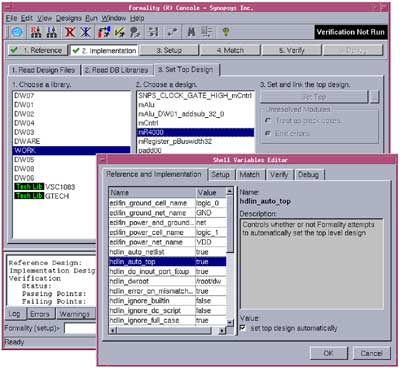Click the Verification Not Run status box
Screen dimensions: 400x378
[x=351, y=32]
